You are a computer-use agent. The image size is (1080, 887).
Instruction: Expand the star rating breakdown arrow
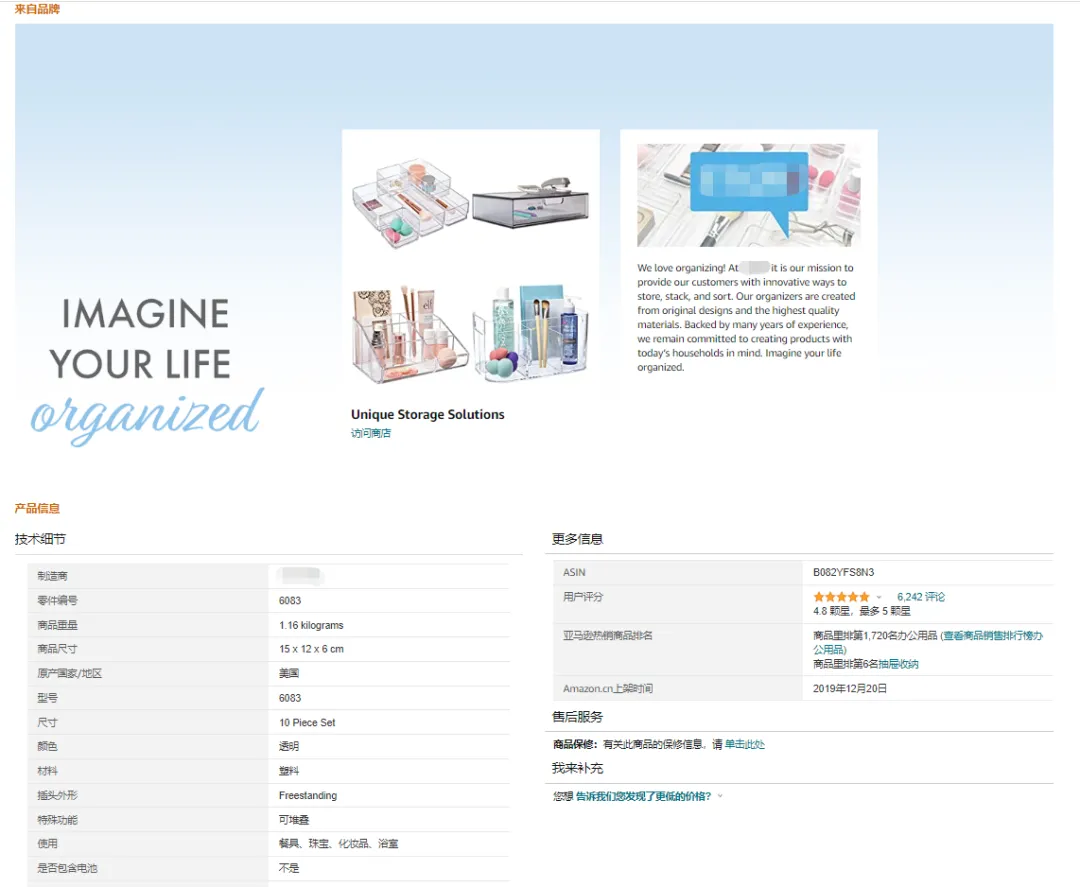[879, 597]
